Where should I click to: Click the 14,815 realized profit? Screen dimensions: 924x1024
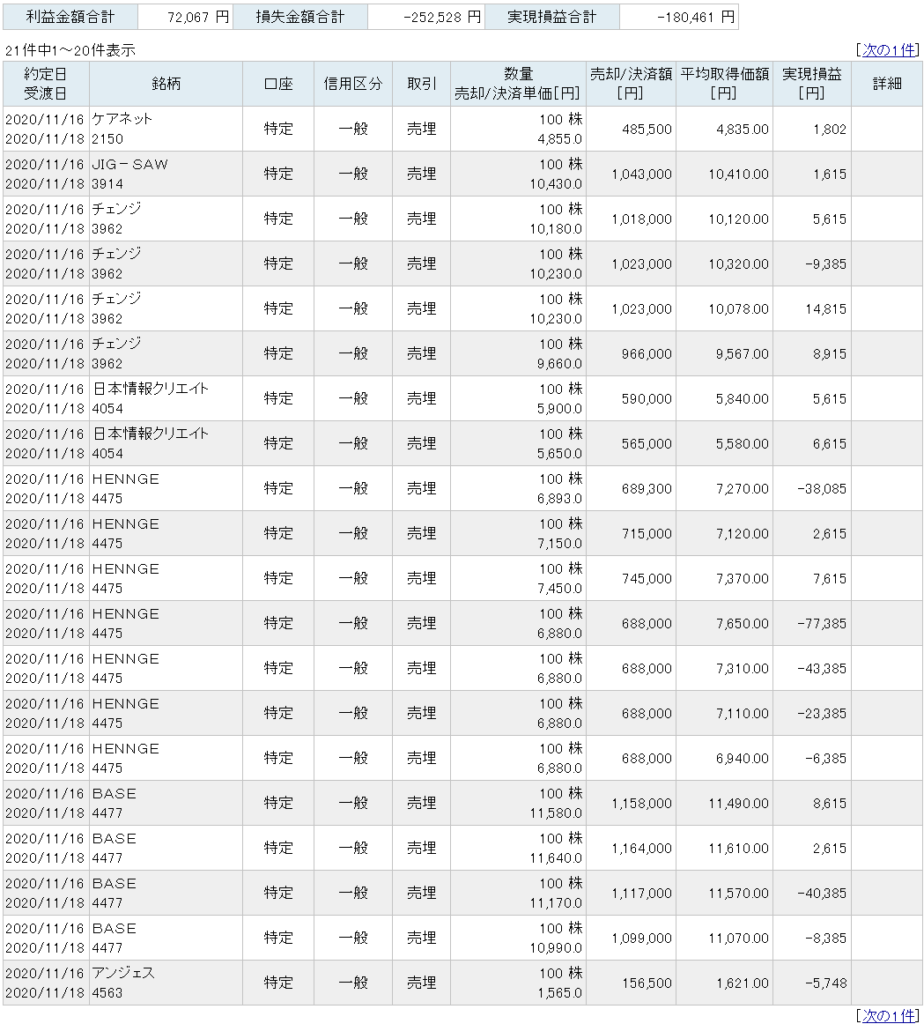click(825, 309)
